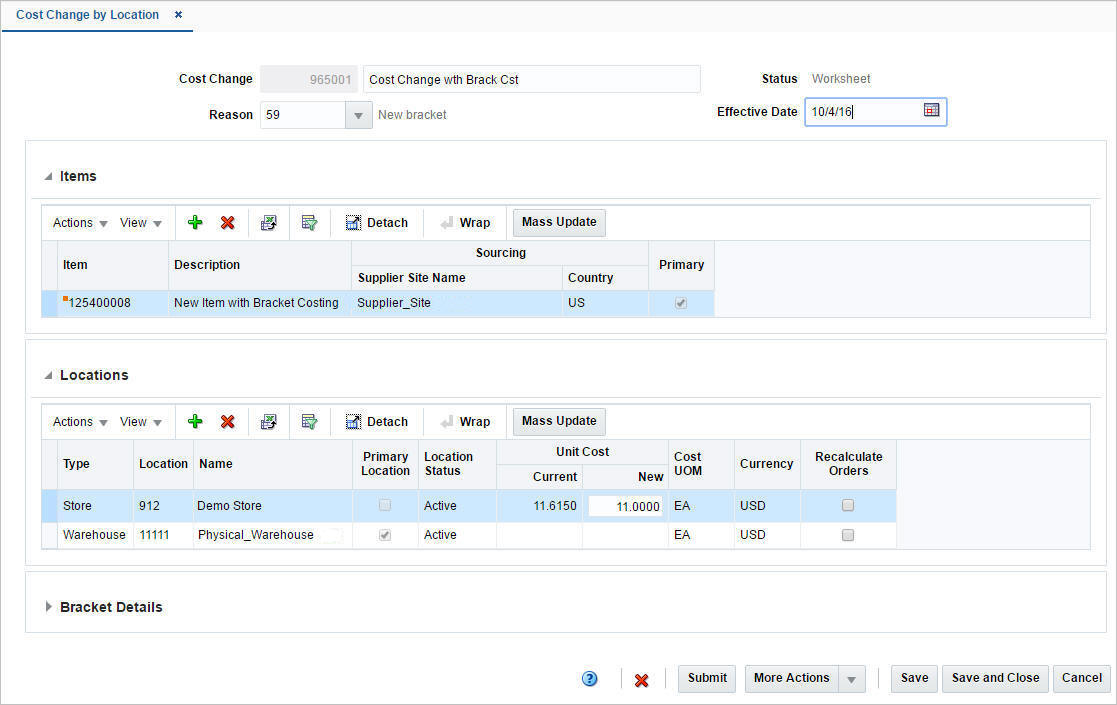Click the New unit cost field for Demo Store

(625, 506)
